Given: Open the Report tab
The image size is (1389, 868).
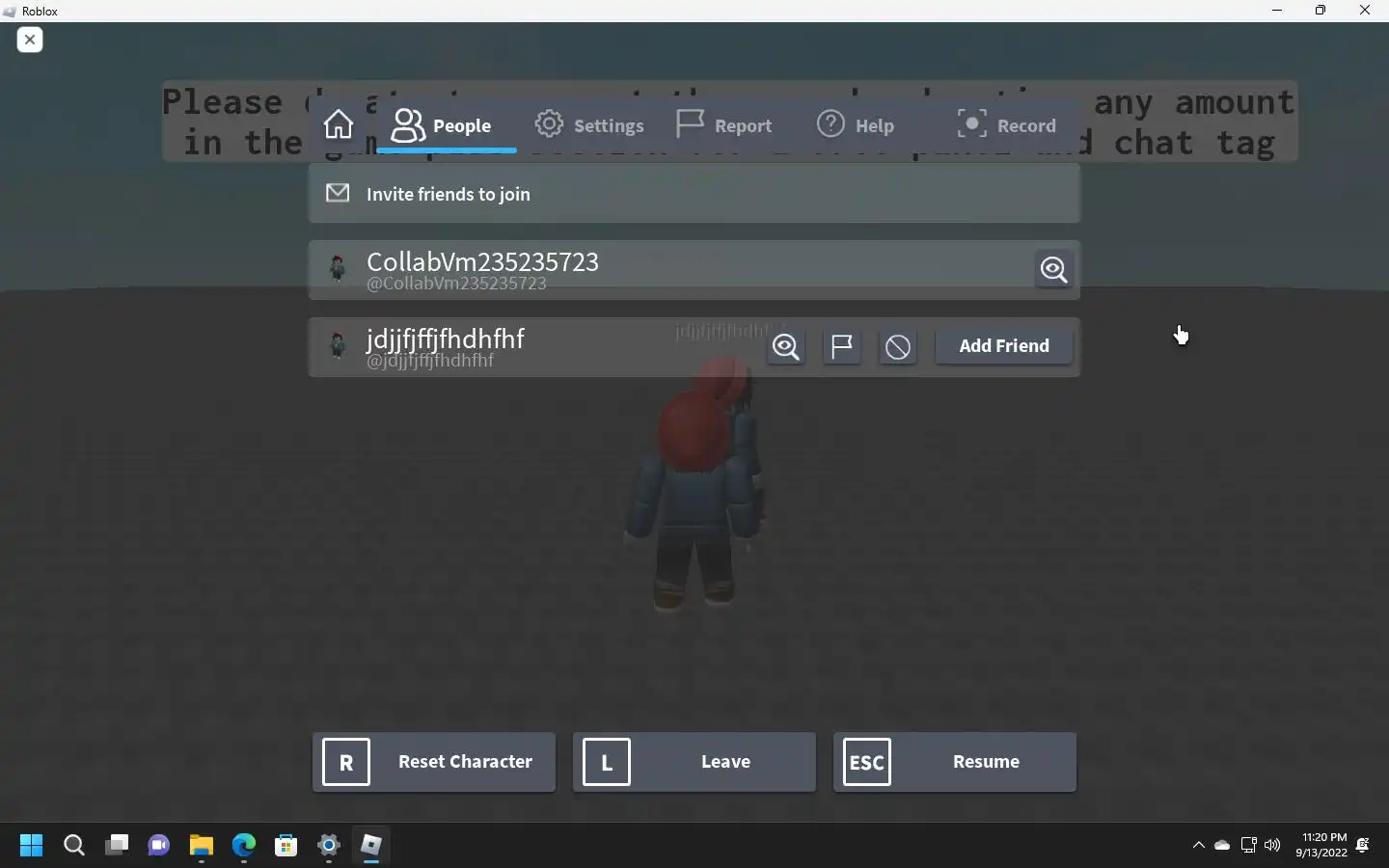Looking at the screenshot, I should coord(724,125).
